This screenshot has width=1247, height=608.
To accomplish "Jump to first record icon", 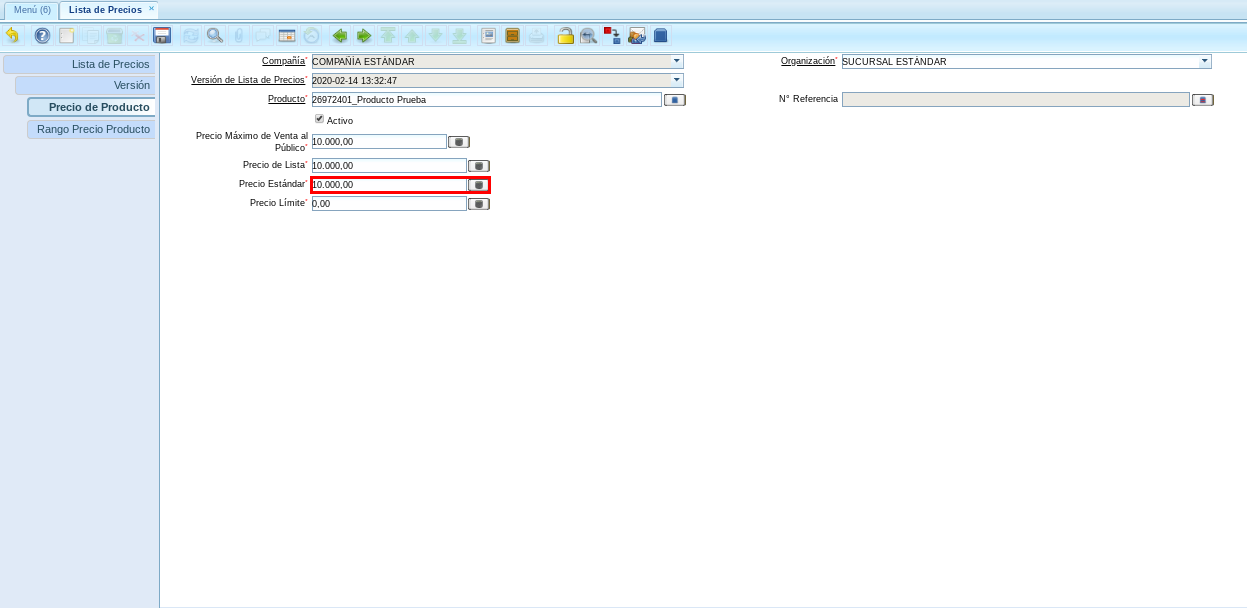I will [x=388, y=36].
